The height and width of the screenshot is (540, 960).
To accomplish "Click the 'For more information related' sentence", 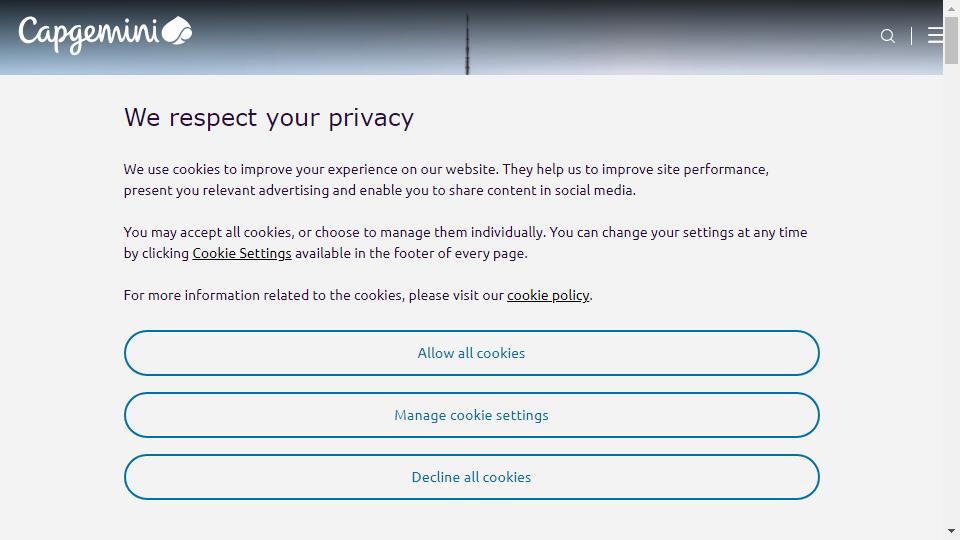I will (x=358, y=295).
